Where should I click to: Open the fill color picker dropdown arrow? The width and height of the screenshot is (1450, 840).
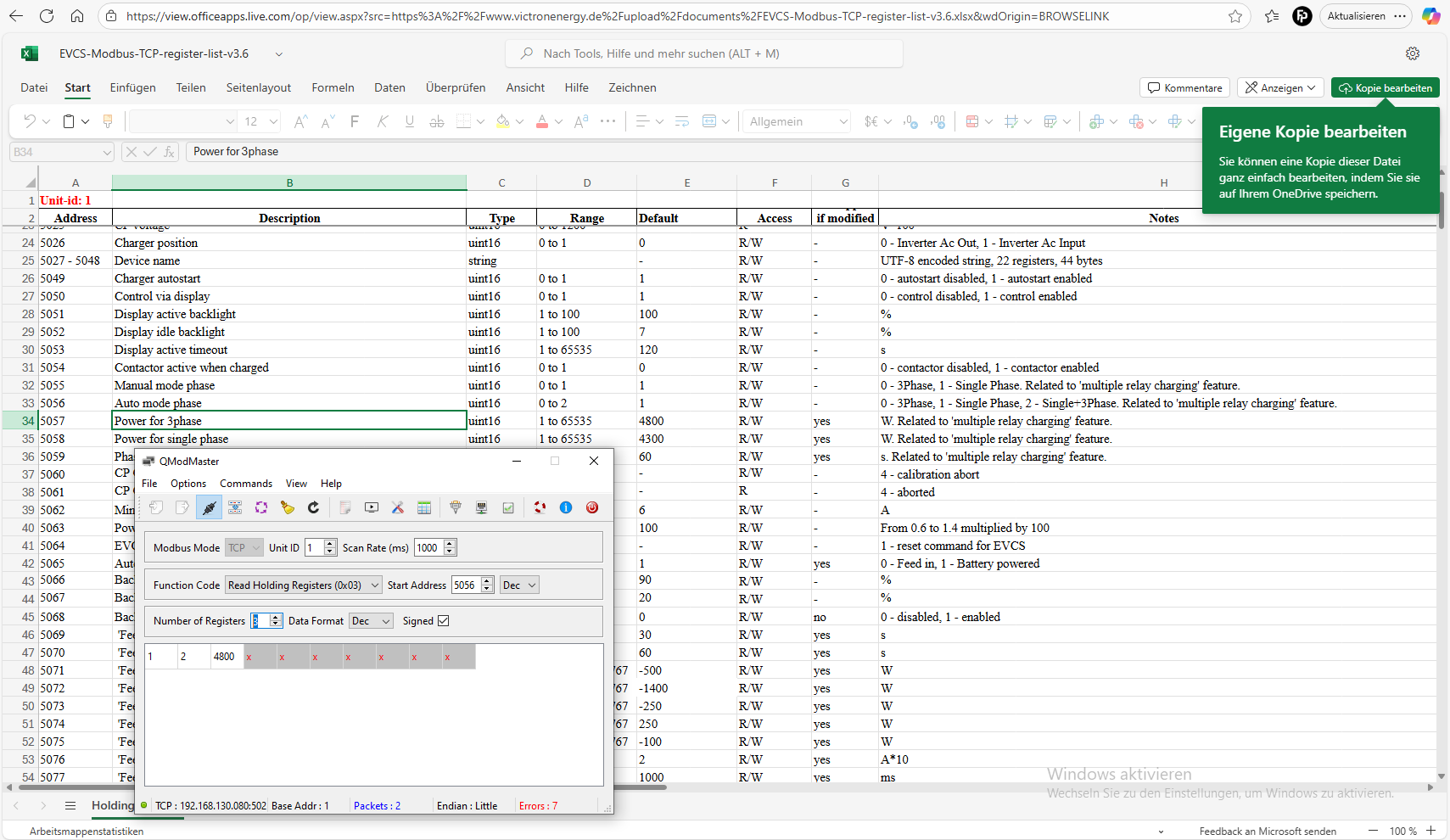pos(519,121)
